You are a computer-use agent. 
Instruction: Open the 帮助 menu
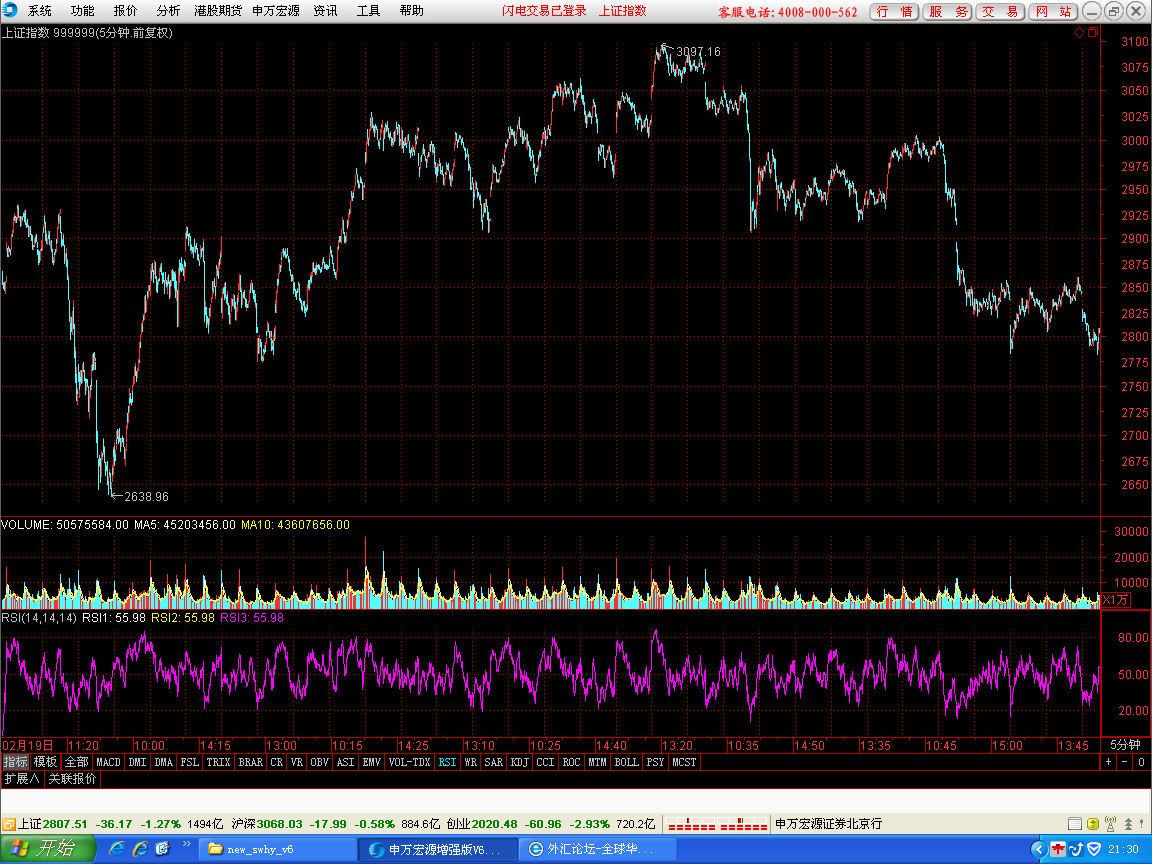click(411, 10)
